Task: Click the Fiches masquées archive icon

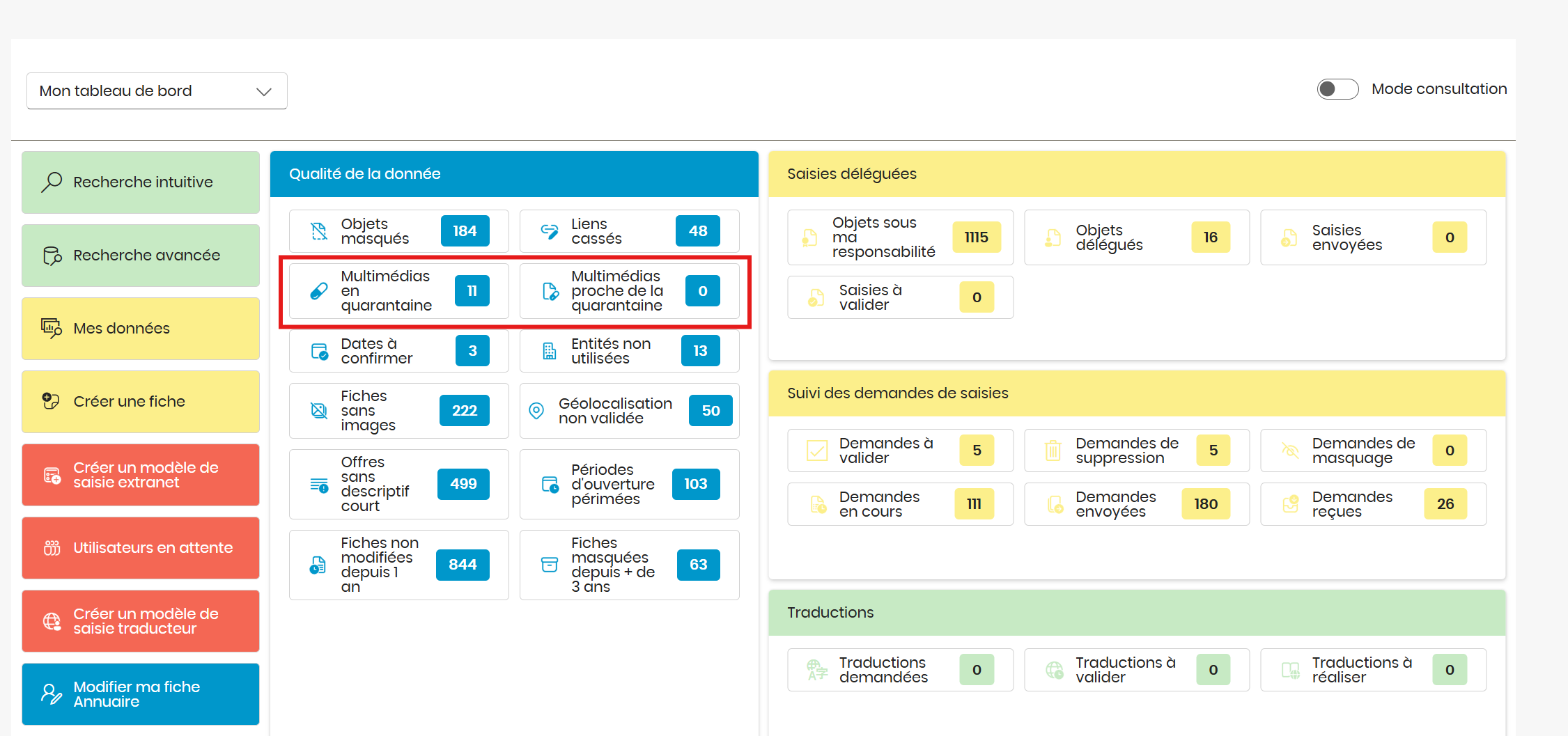Action: click(550, 565)
